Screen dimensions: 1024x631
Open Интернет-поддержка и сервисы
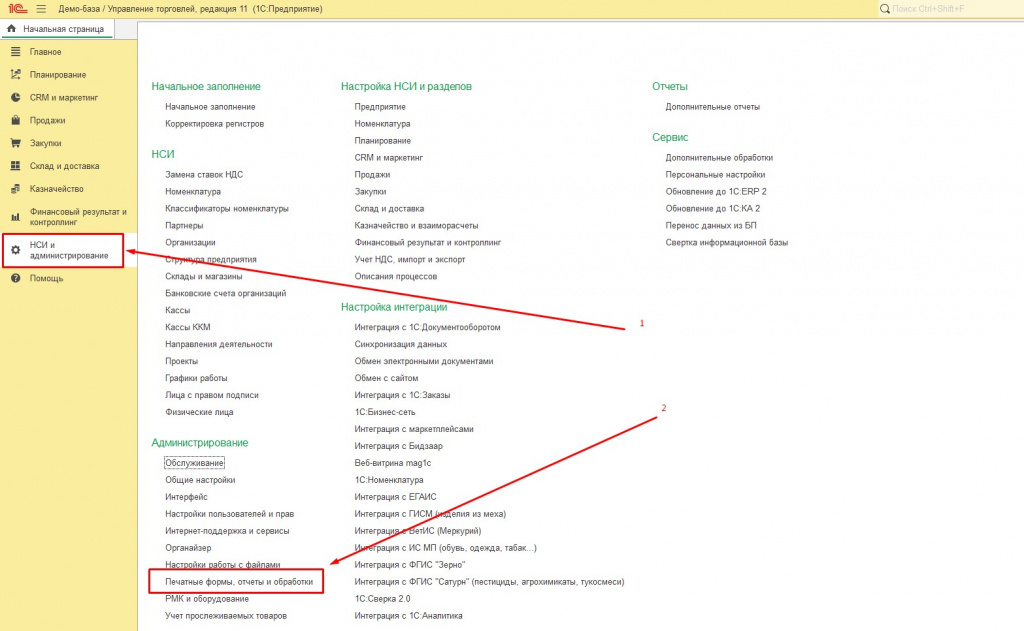227,530
